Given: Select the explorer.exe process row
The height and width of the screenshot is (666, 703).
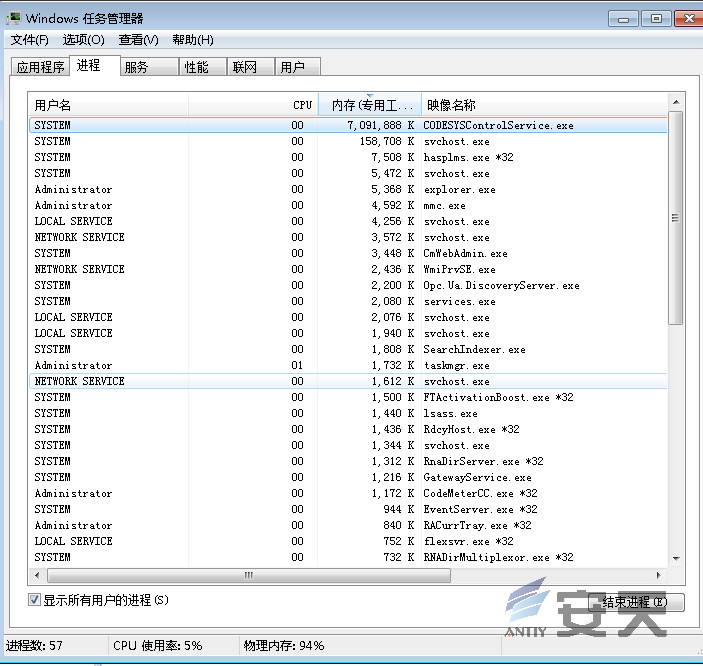Looking at the screenshot, I should coord(348,189).
